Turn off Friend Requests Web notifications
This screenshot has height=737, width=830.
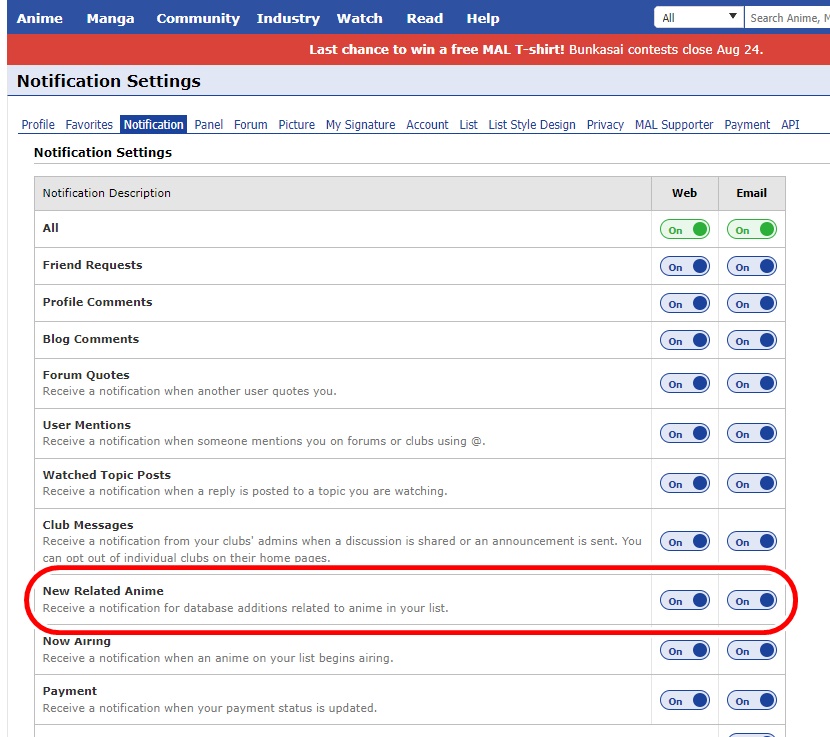684,266
